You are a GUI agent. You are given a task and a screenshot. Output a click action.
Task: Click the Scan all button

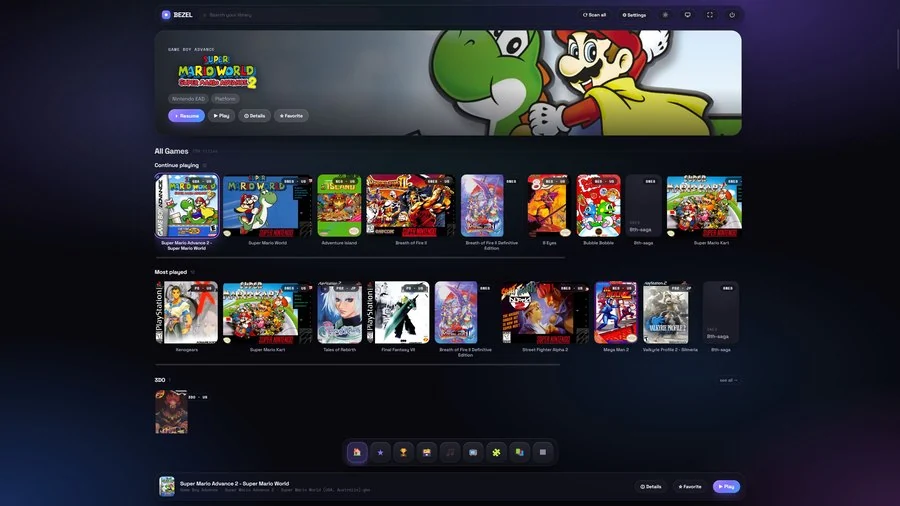tap(595, 15)
